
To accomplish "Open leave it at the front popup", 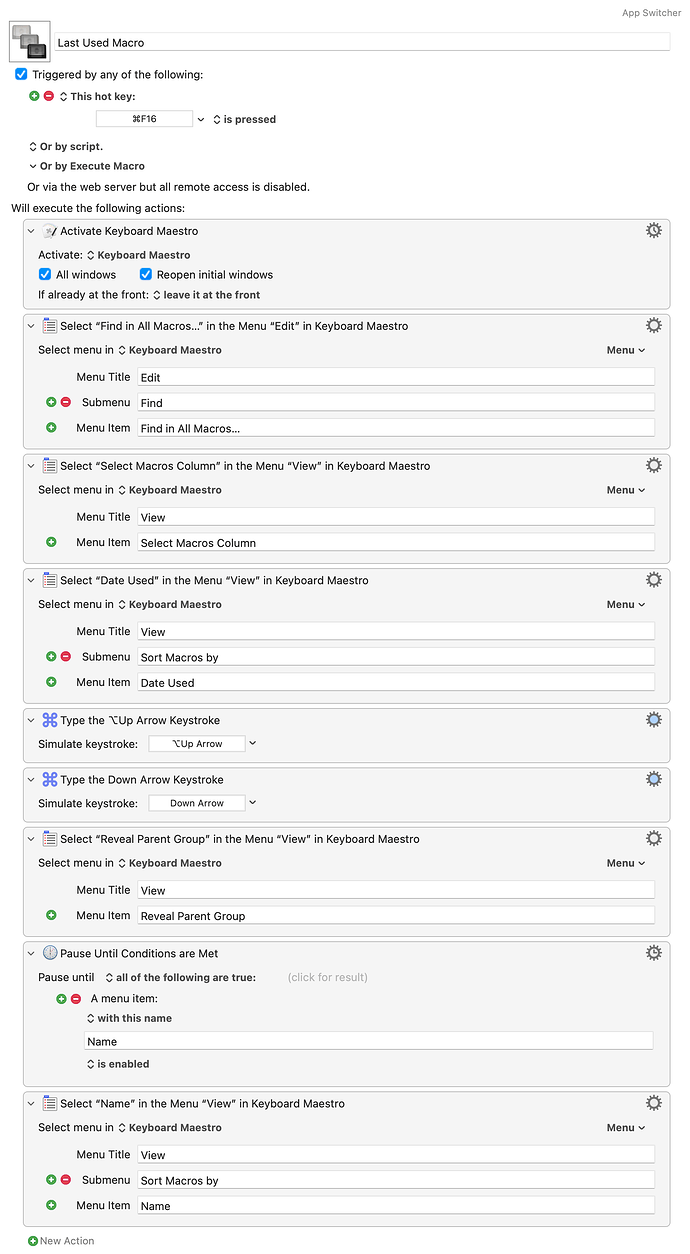I will tap(206, 295).
